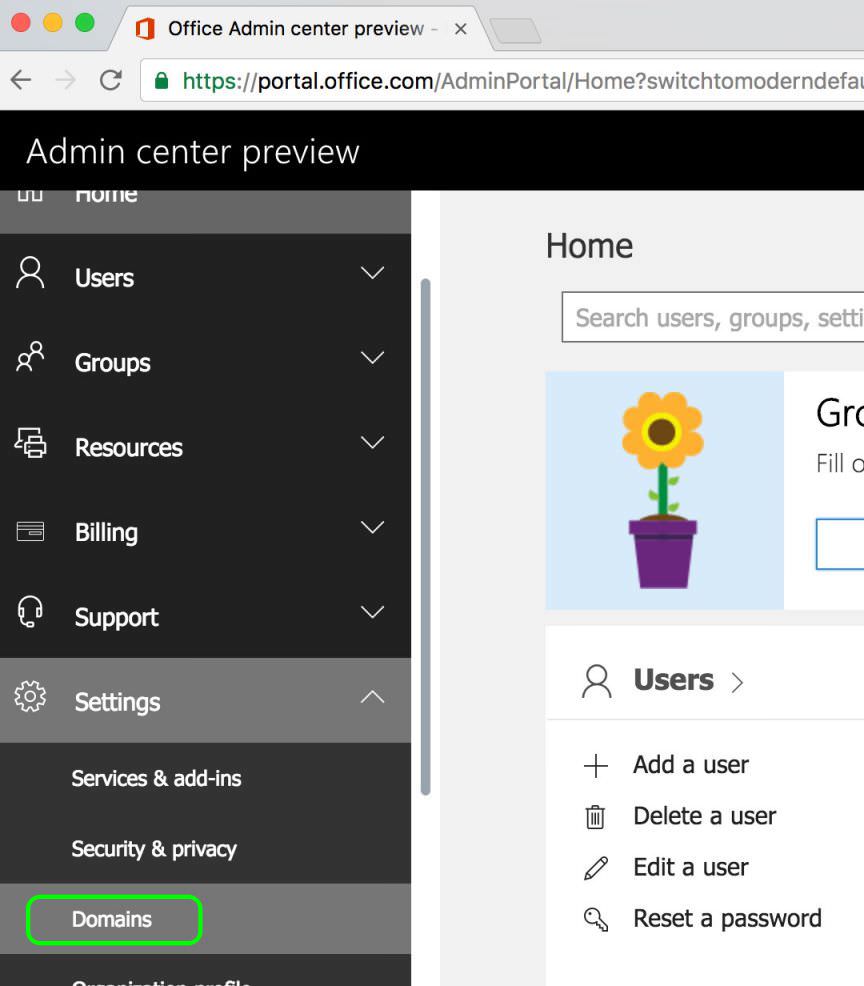Click Delete a user link

coord(704,816)
